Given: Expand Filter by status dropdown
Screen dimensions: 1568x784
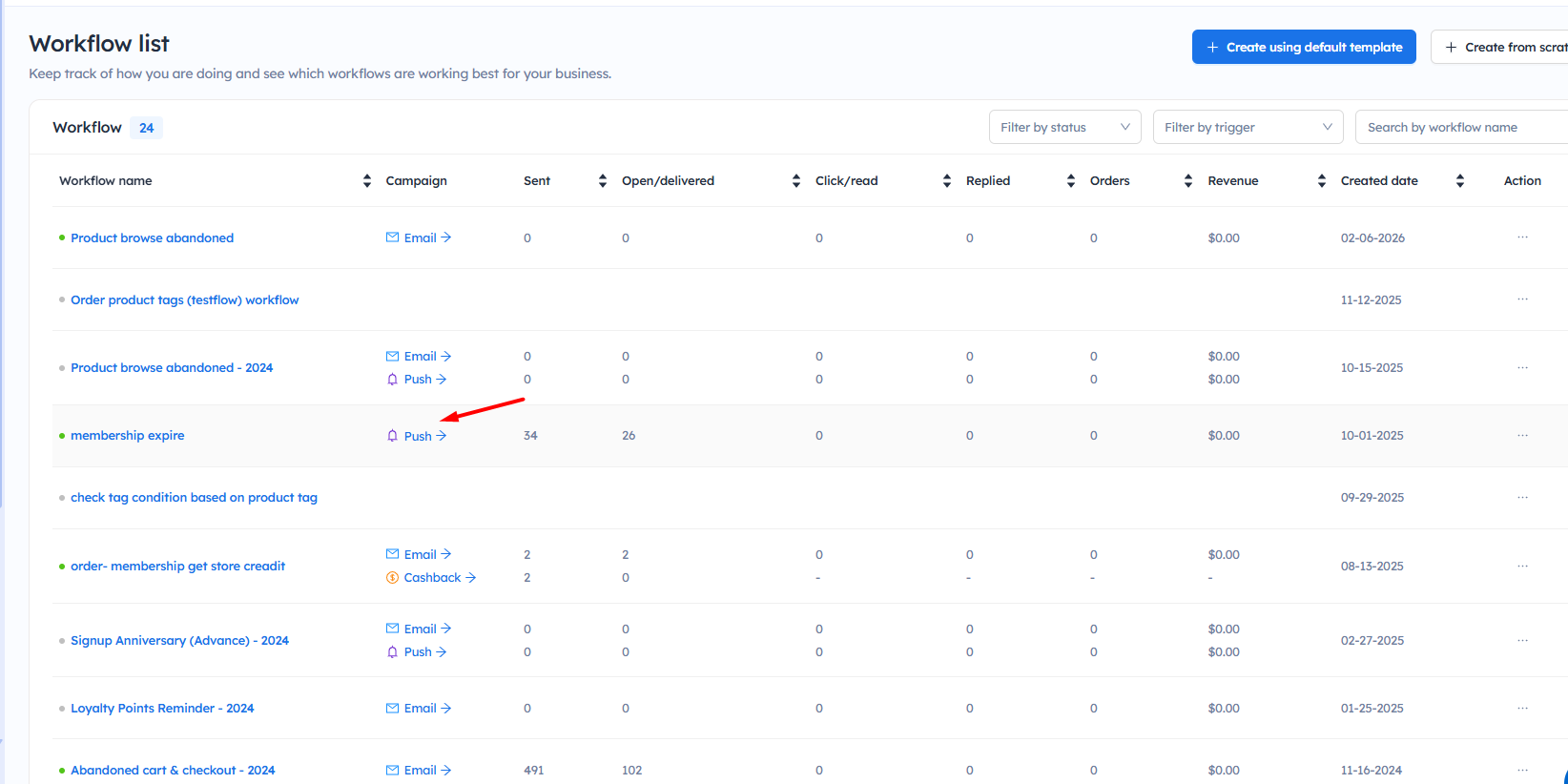Looking at the screenshot, I should pyautogui.click(x=1064, y=128).
